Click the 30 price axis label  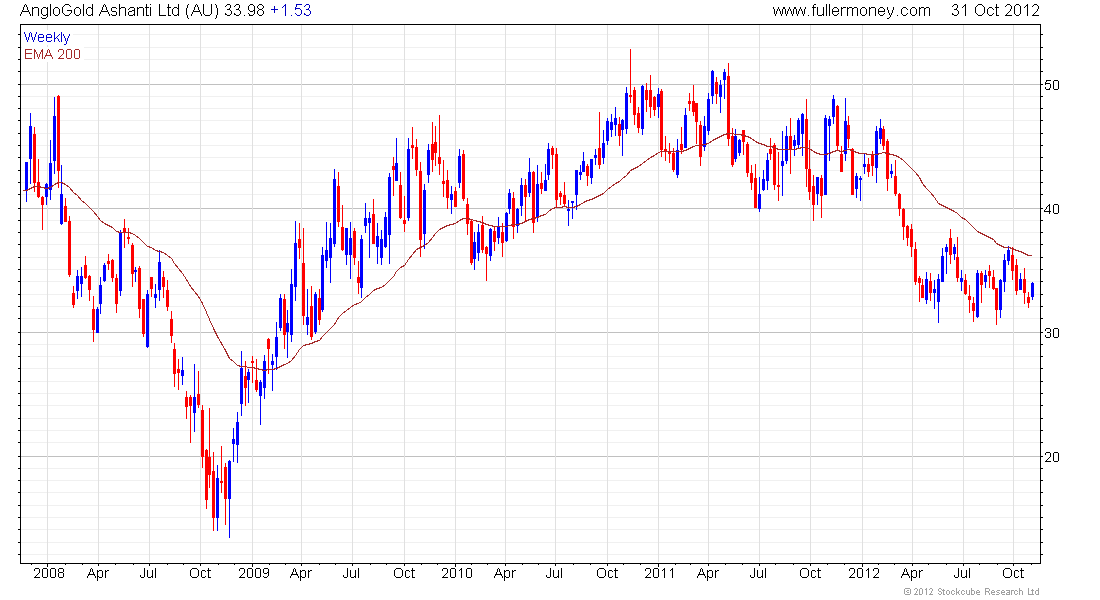[x=1052, y=333]
